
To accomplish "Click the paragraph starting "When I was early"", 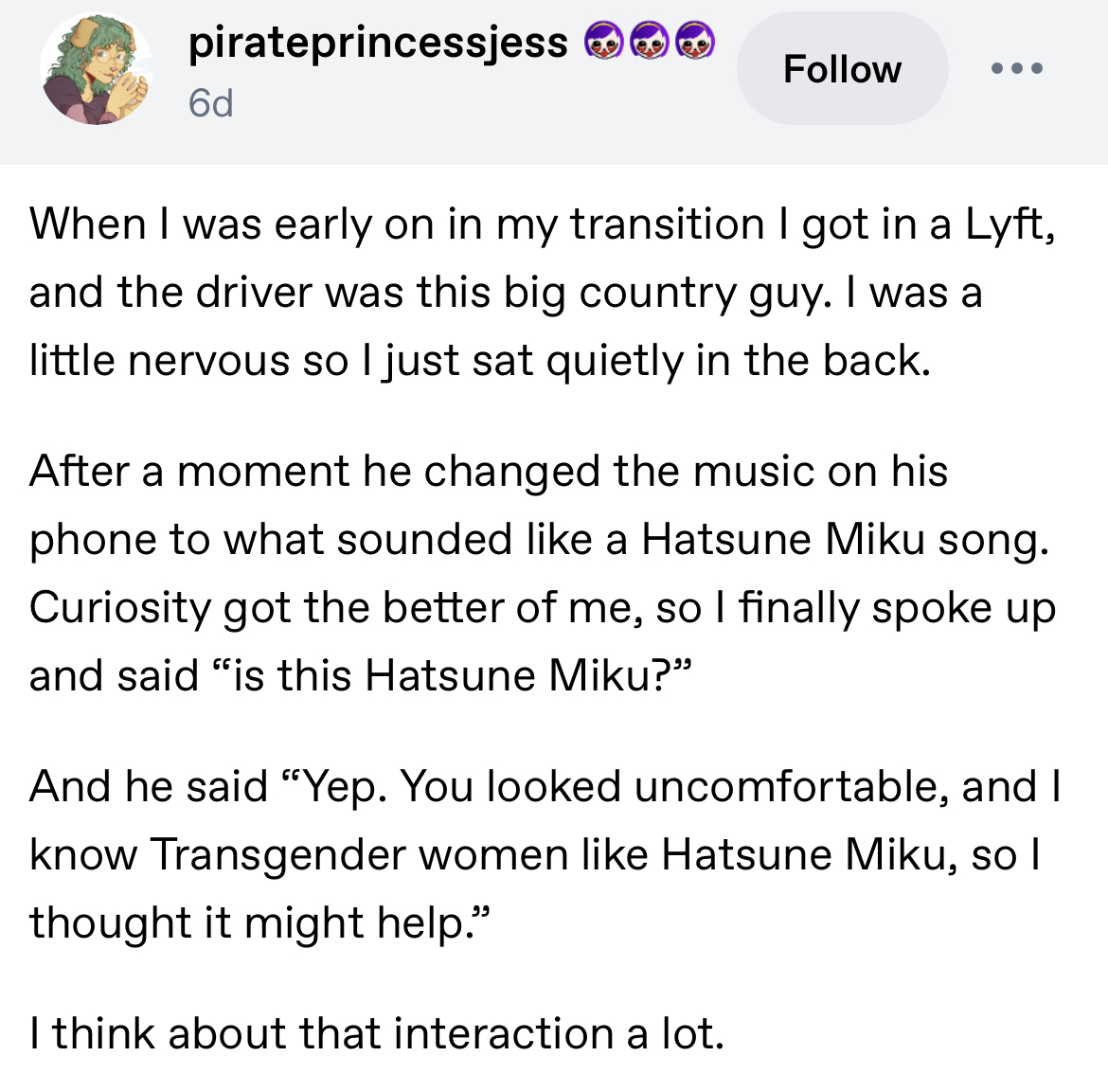I will (542, 292).
